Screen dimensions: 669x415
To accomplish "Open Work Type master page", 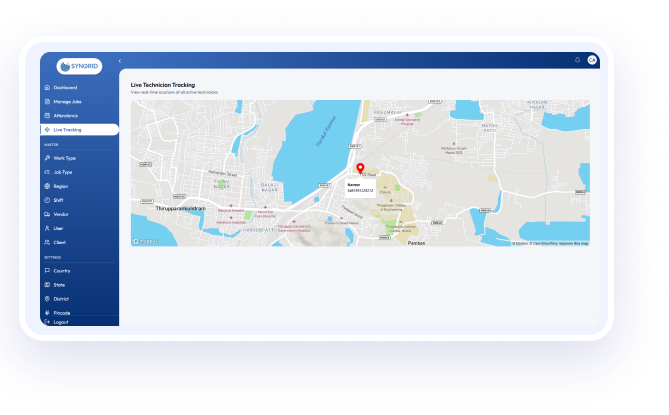I will [x=64, y=158].
